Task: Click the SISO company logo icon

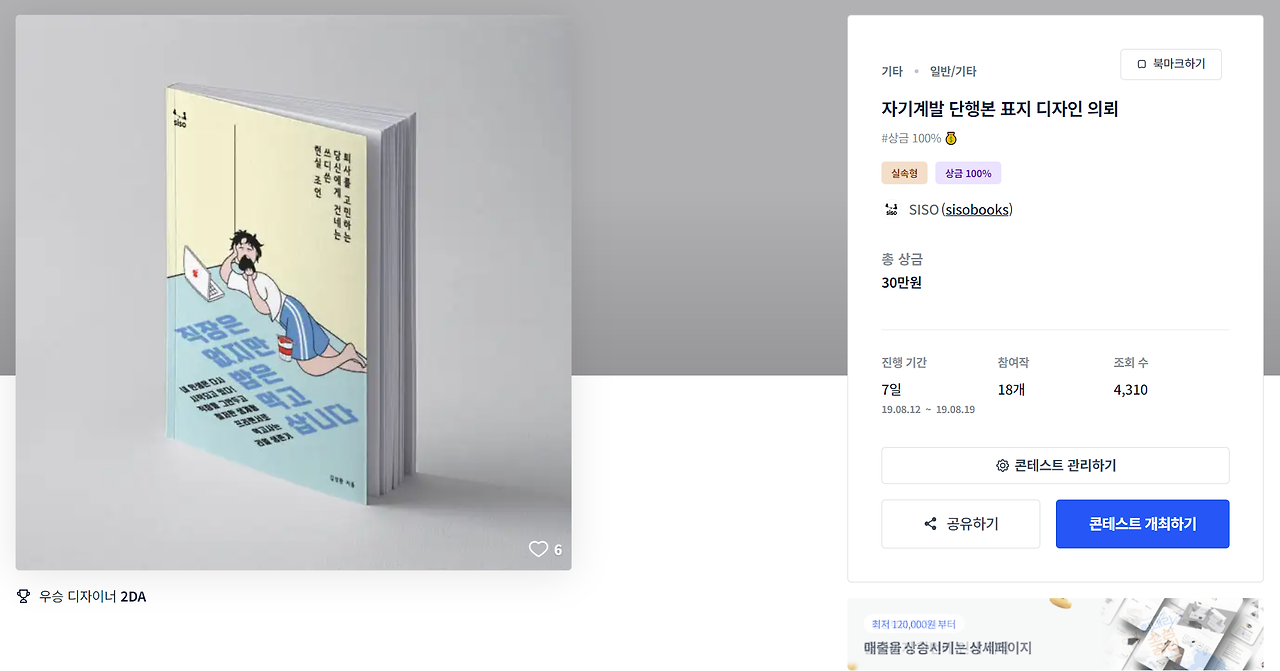Action: [891, 210]
